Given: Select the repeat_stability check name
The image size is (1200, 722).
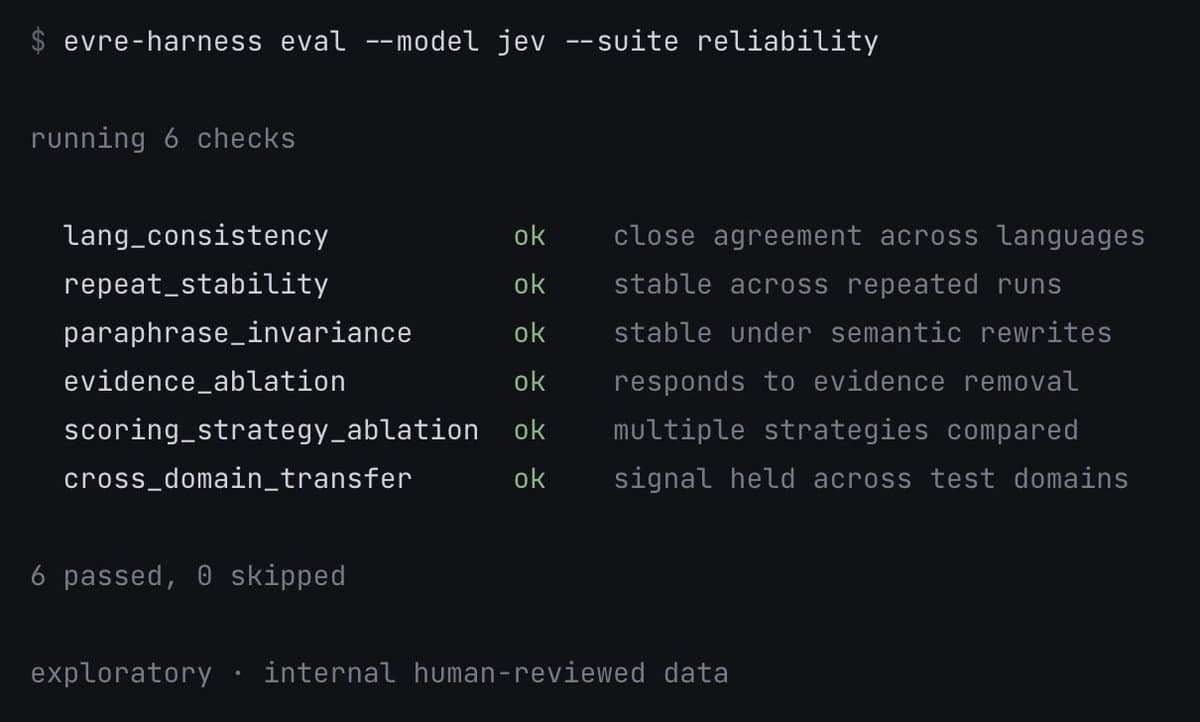Looking at the screenshot, I should click(196, 285).
